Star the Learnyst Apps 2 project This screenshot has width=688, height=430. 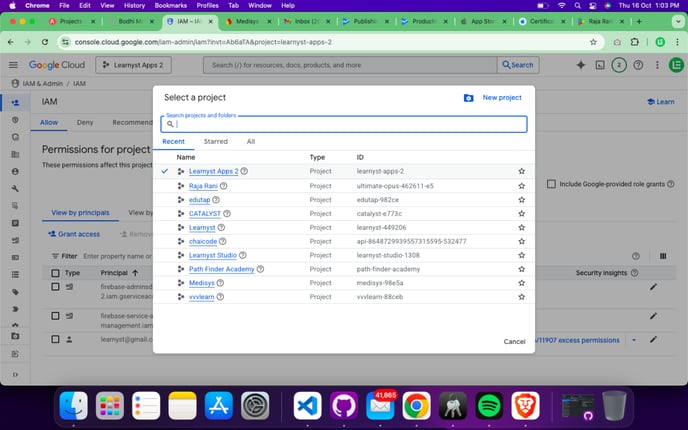pos(521,171)
